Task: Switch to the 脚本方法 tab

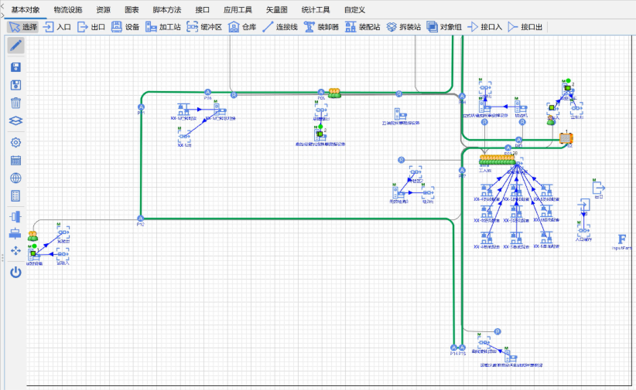Action: [x=167, y=10]
